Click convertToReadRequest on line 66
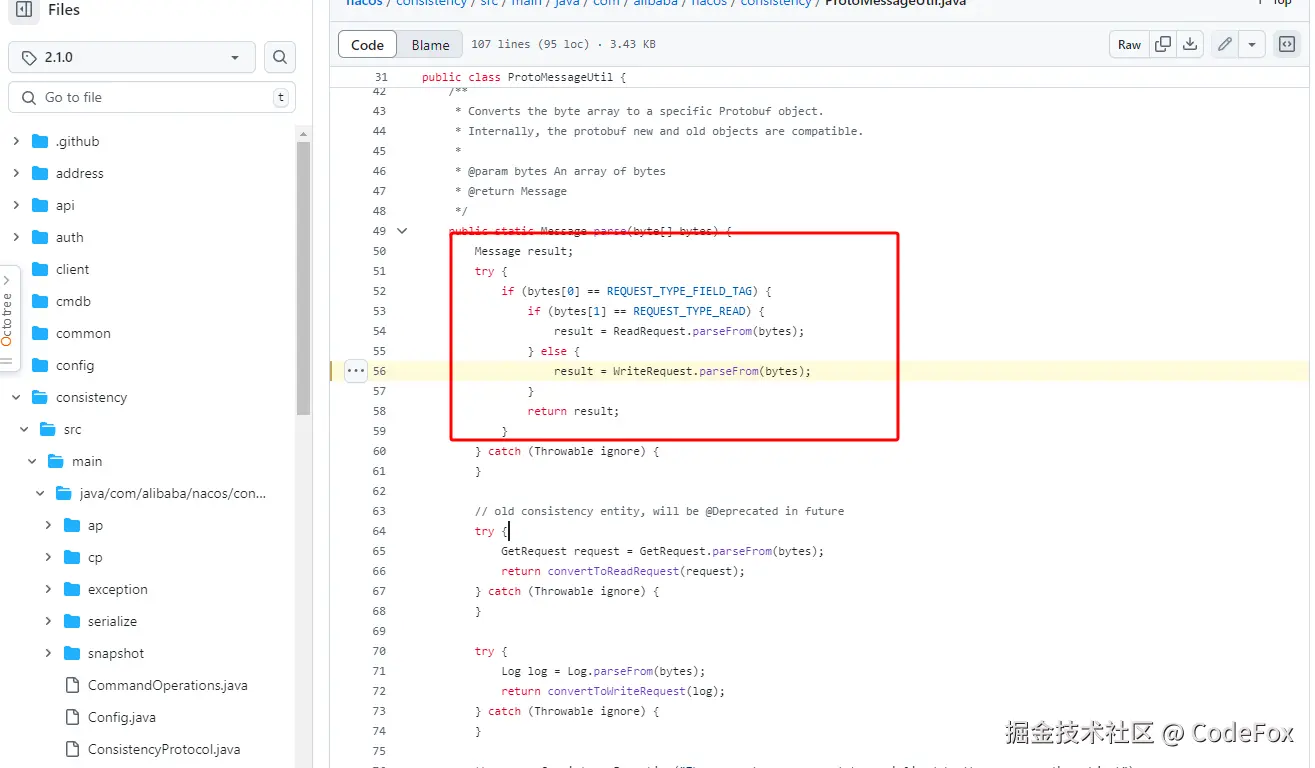 [613, 571]
